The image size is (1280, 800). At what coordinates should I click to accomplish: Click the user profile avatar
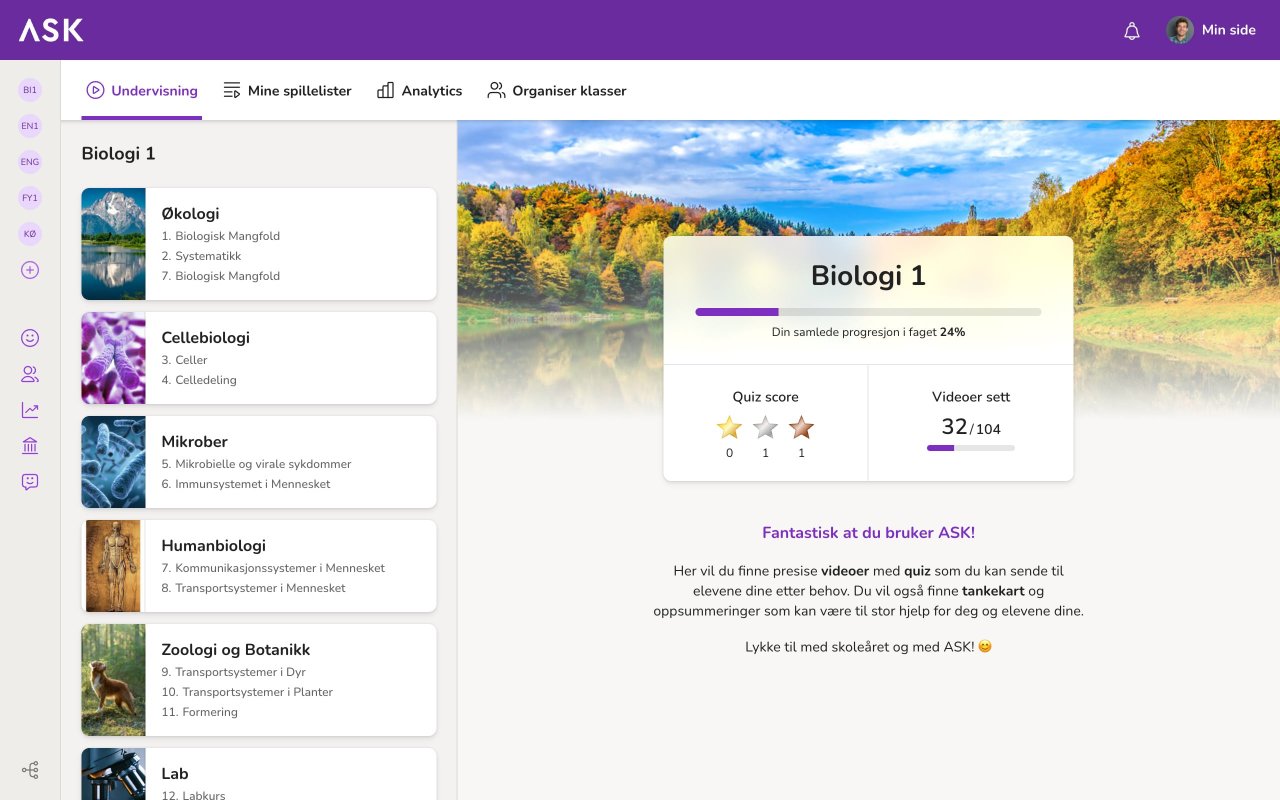[1180, 30]
